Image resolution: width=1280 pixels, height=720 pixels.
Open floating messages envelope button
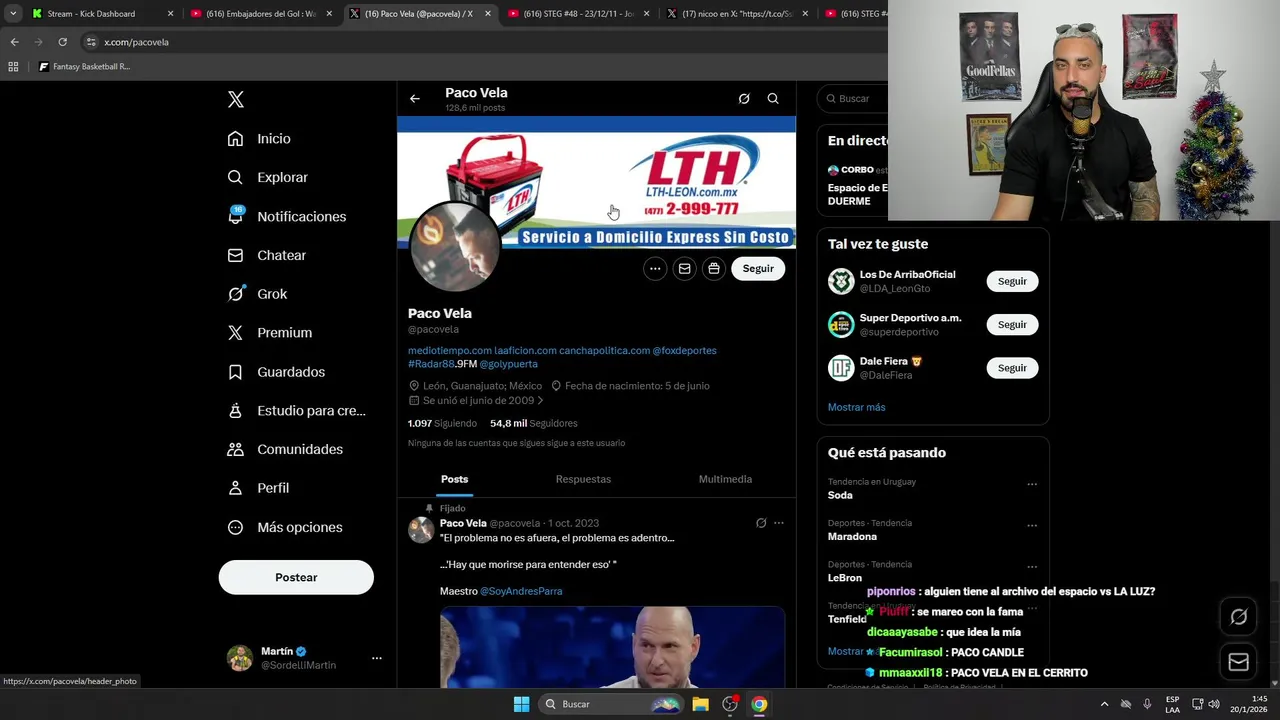coord(1239,662)
